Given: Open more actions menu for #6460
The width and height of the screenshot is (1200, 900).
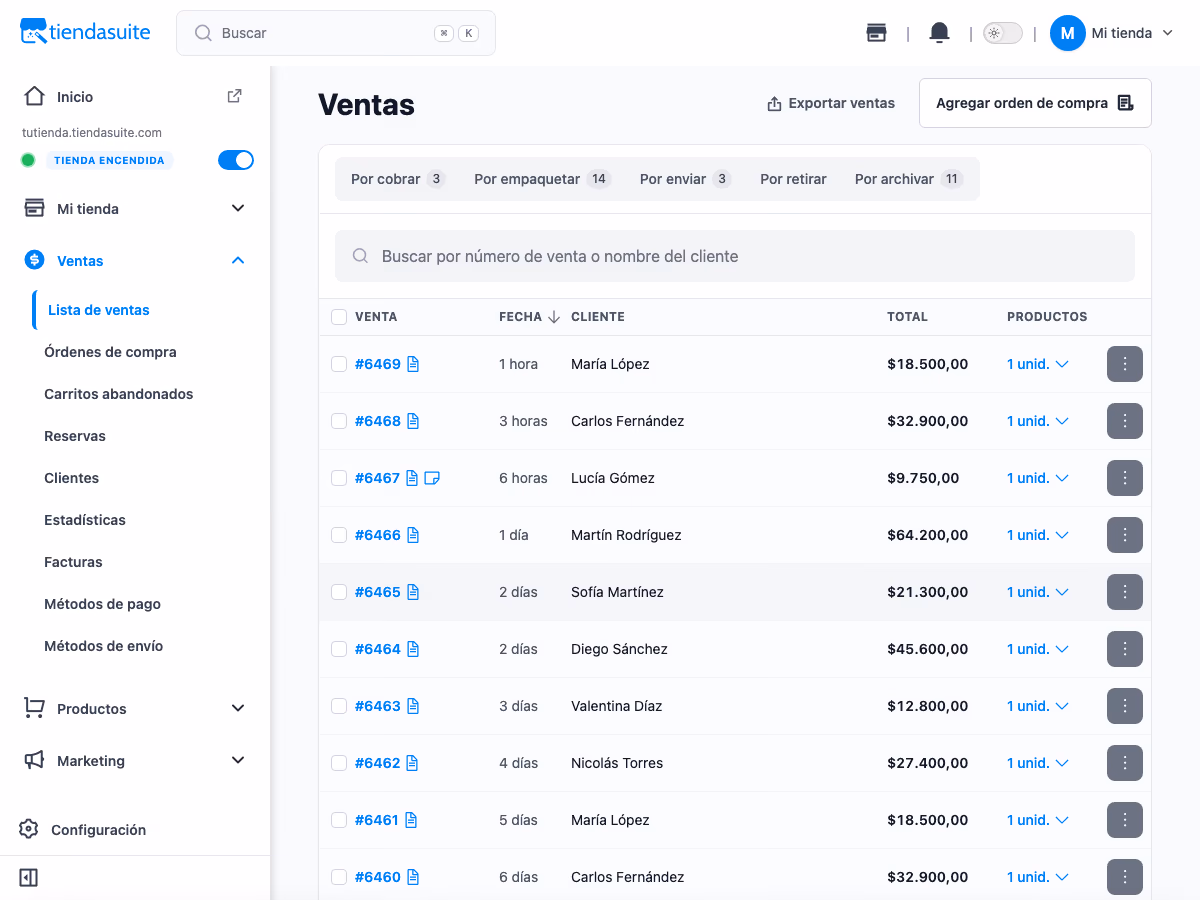Looking at the screenshot, I should 1125,877.
